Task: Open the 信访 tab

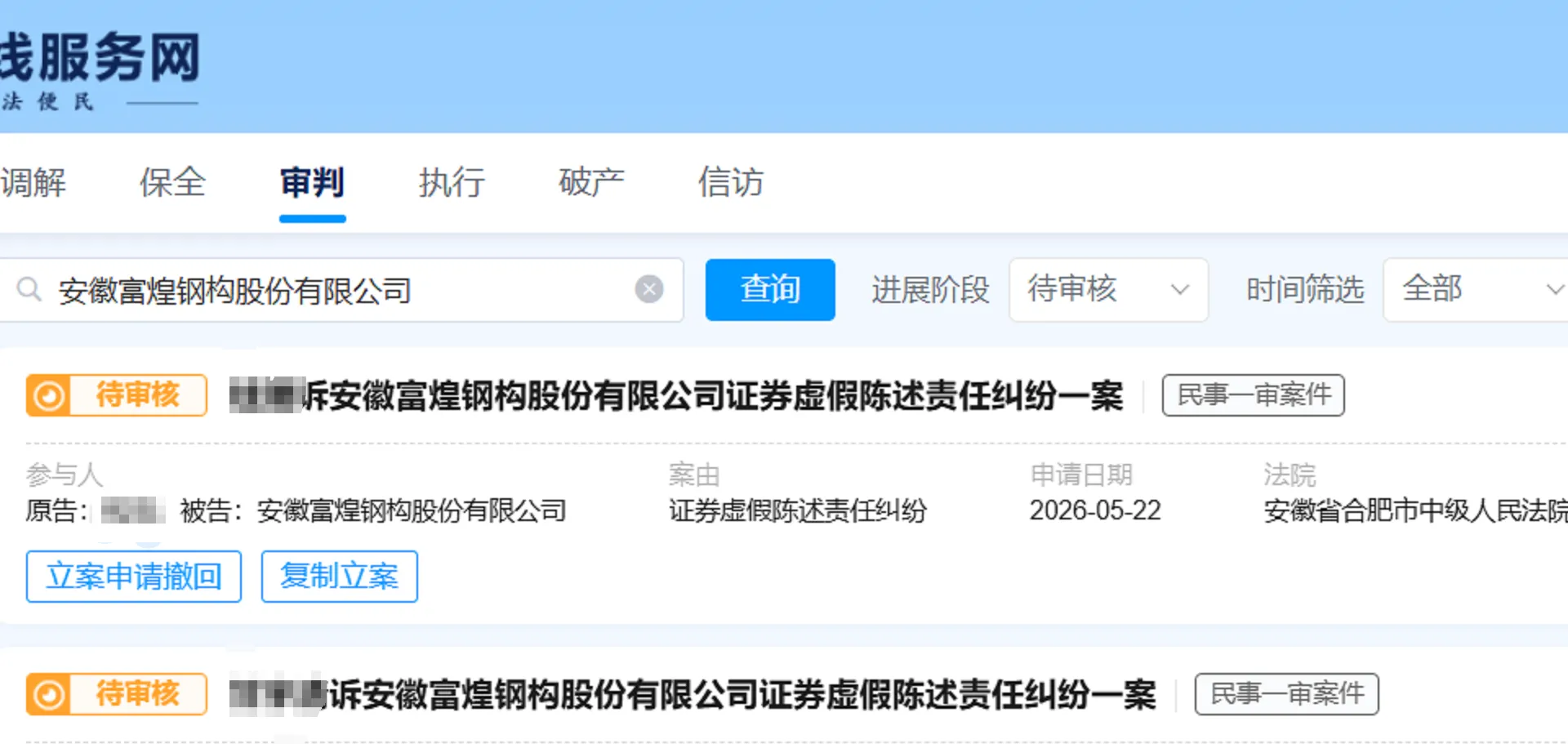Action: [x=731, y=182]
